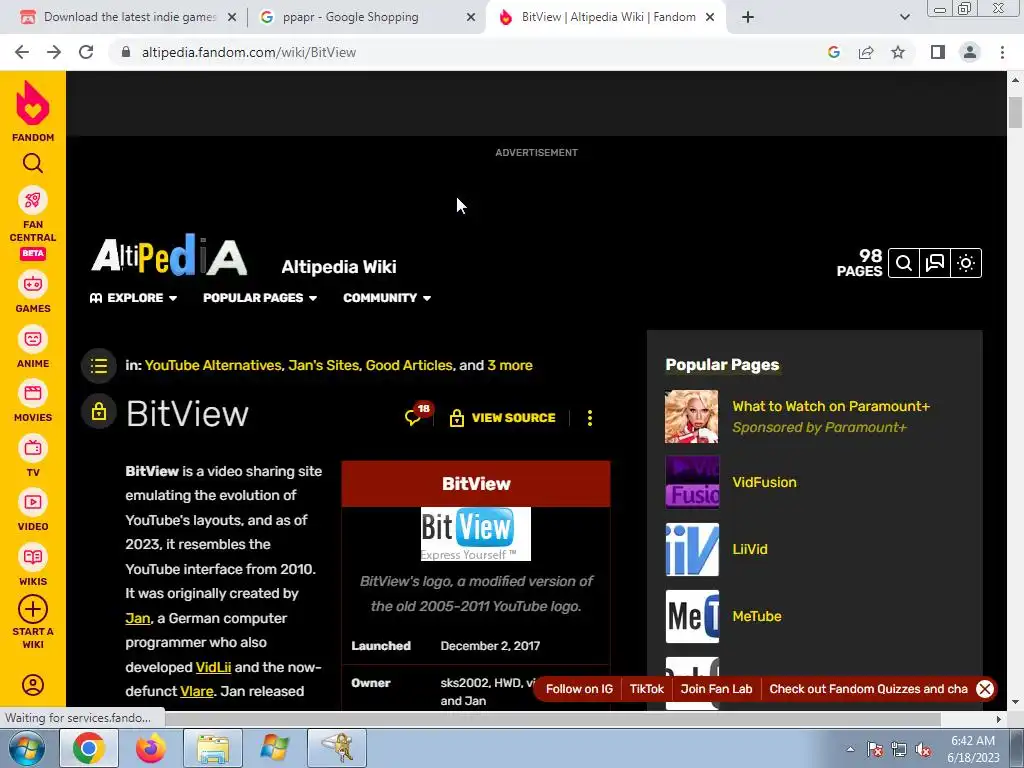Open MeTube popular page
This screenshot has height=768, width=1024.
(757, 616)
